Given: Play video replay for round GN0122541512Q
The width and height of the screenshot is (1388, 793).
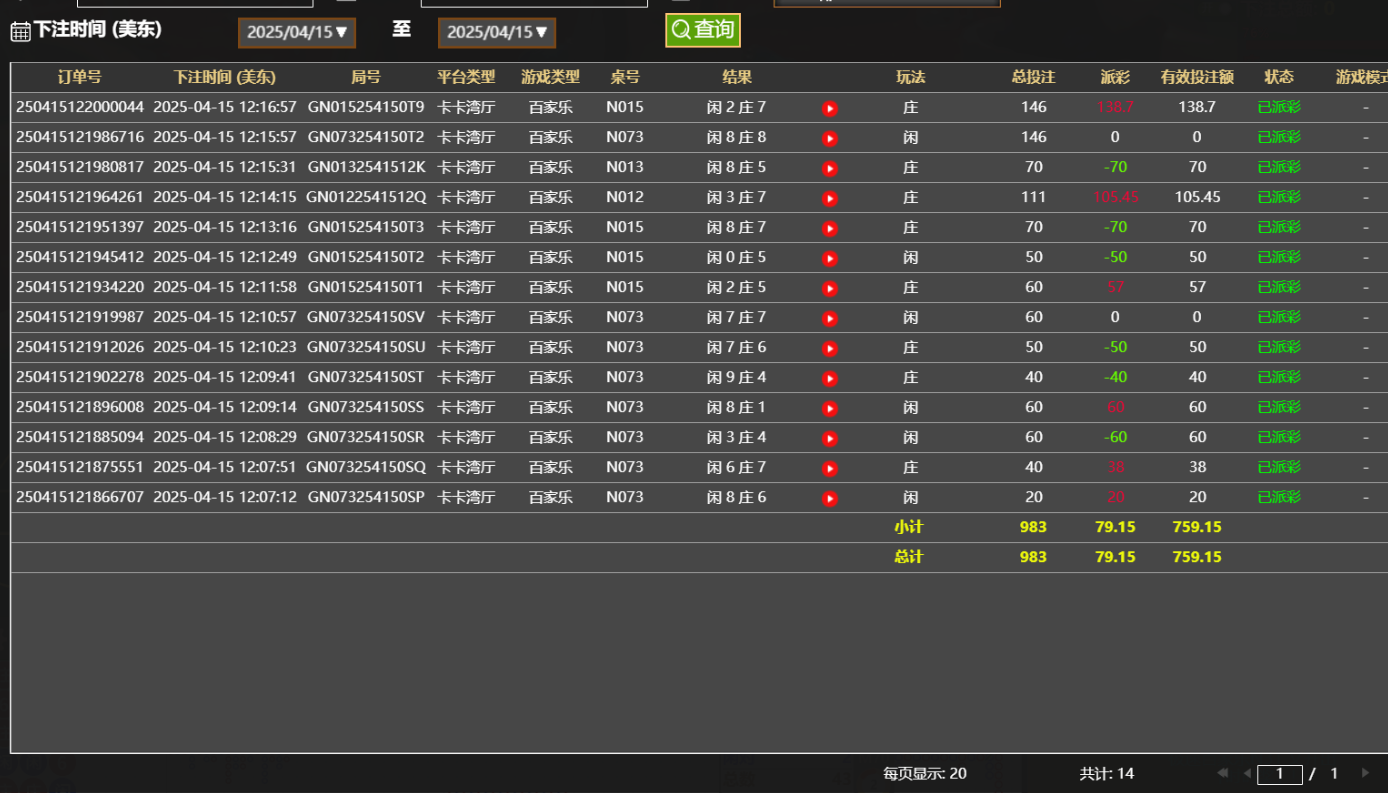Looking at the screenshot, I should pyautogui.click(x=829, y=198).
